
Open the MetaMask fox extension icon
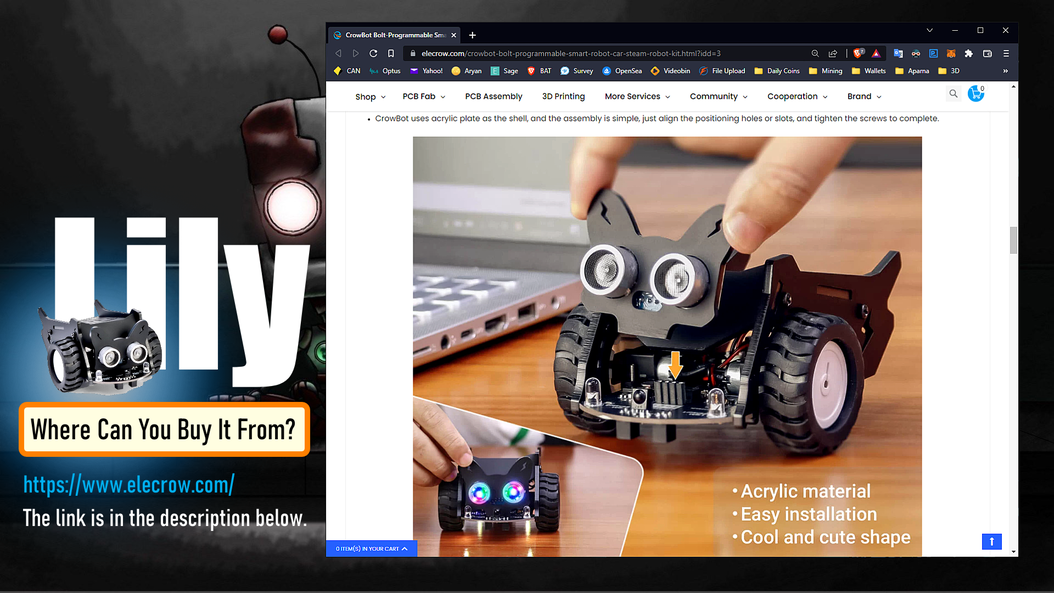[950, 53]
